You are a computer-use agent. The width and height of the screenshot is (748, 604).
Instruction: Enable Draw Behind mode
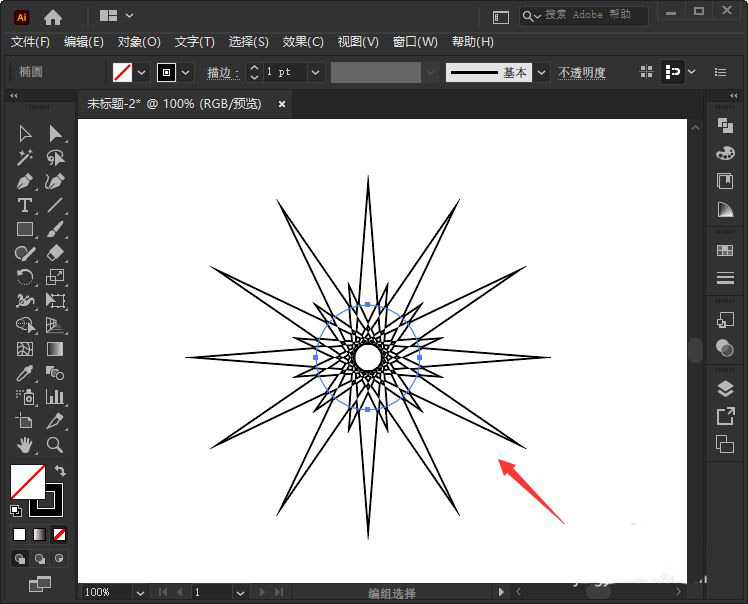[x=40, y=559]
